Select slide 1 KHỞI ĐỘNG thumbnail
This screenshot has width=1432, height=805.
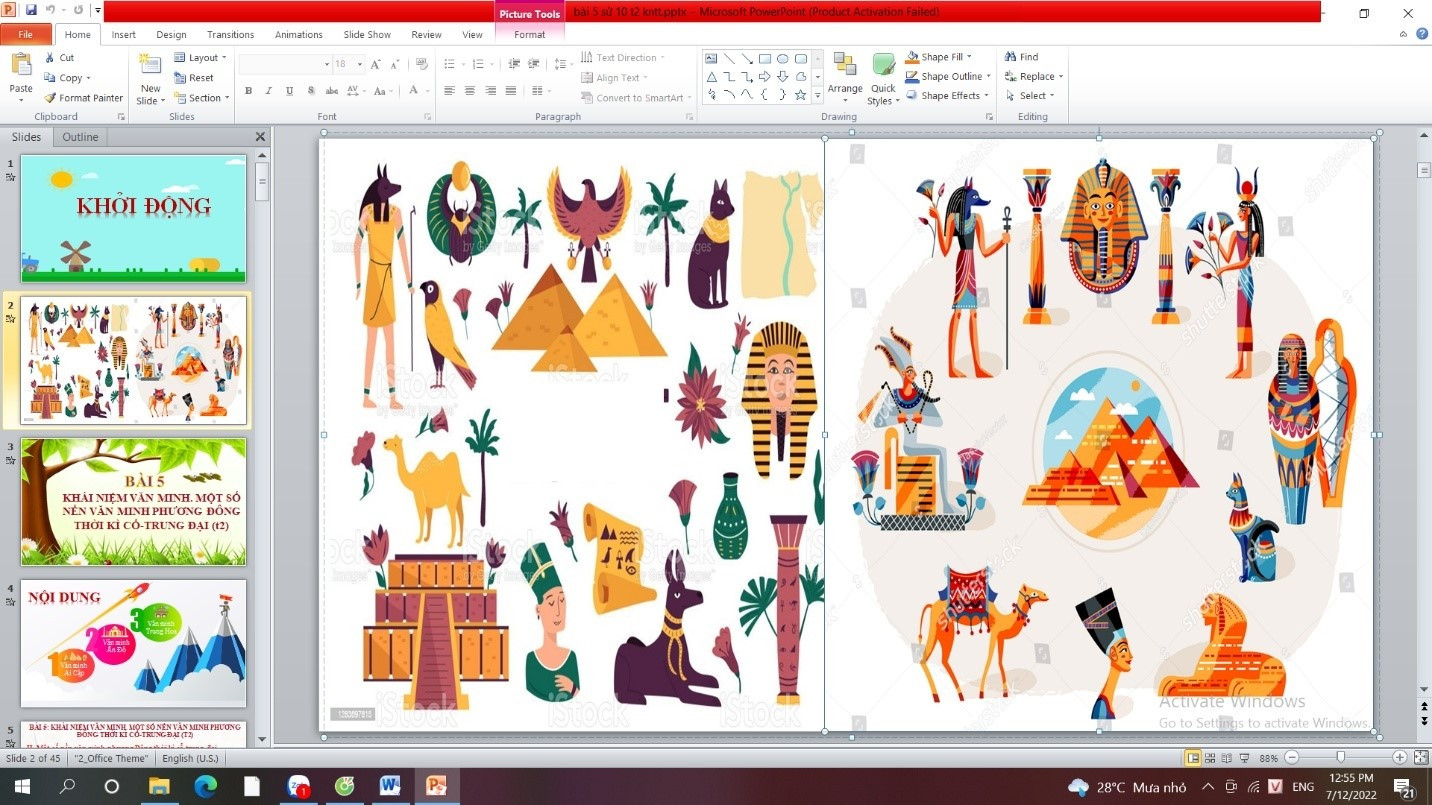[x=133, y=218]
